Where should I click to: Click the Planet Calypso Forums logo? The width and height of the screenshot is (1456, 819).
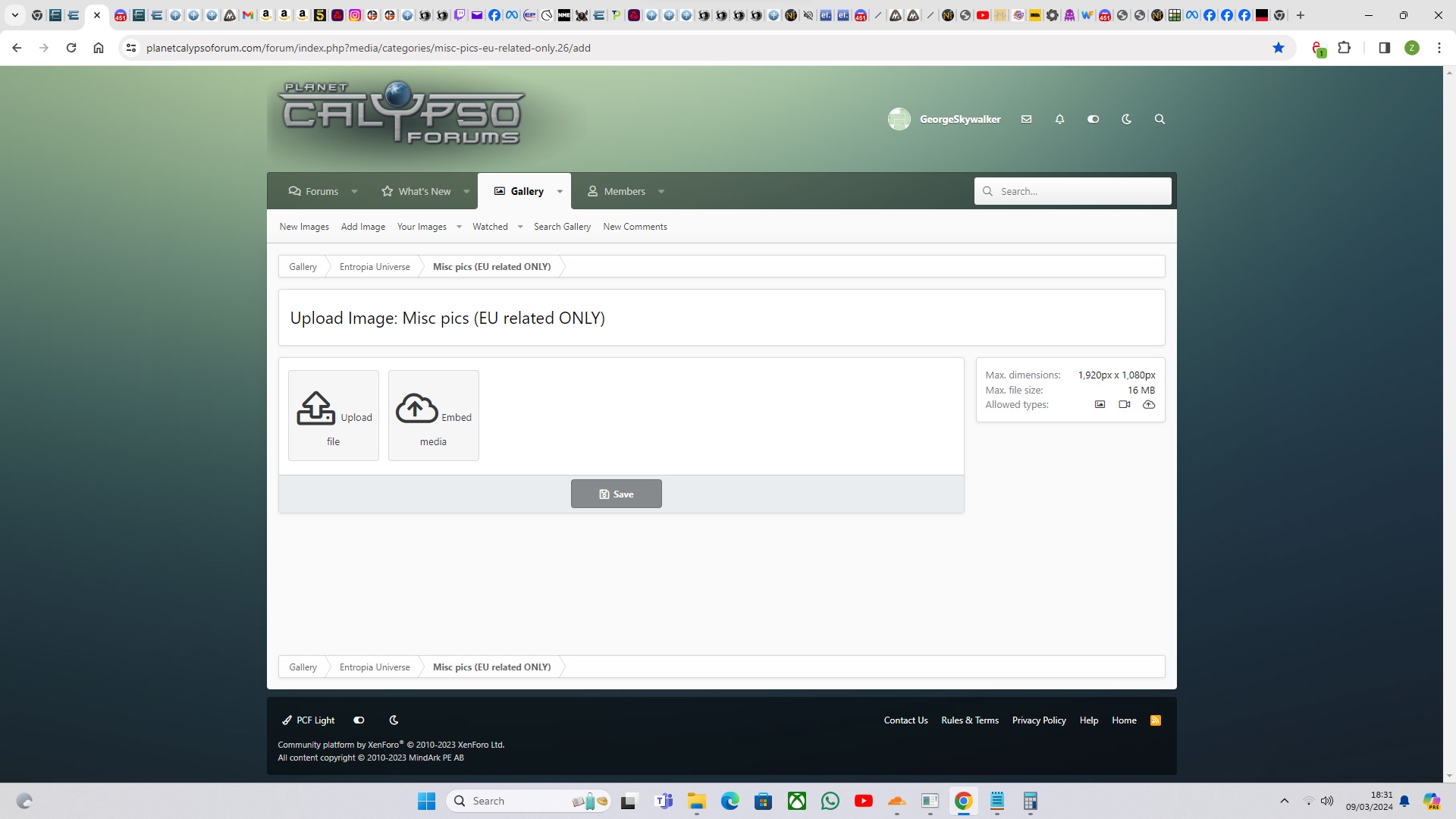tap(403, 114)
